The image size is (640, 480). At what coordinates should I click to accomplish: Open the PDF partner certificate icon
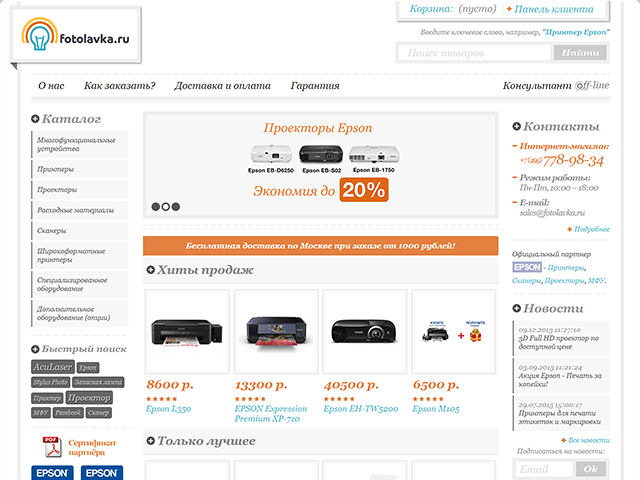click(49, 445)
